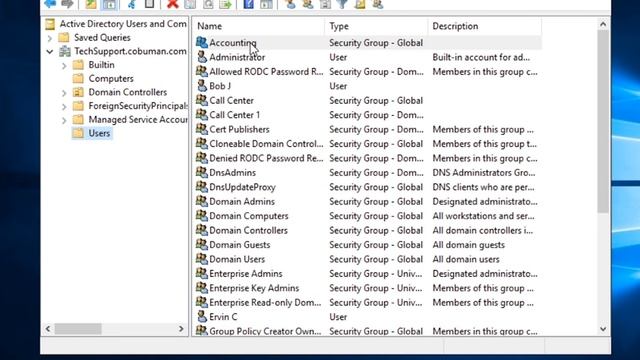The height and width of the screenshot is (360, 640).
Task: Select the DnsUpdateProxy group
Action: [242, 187]
